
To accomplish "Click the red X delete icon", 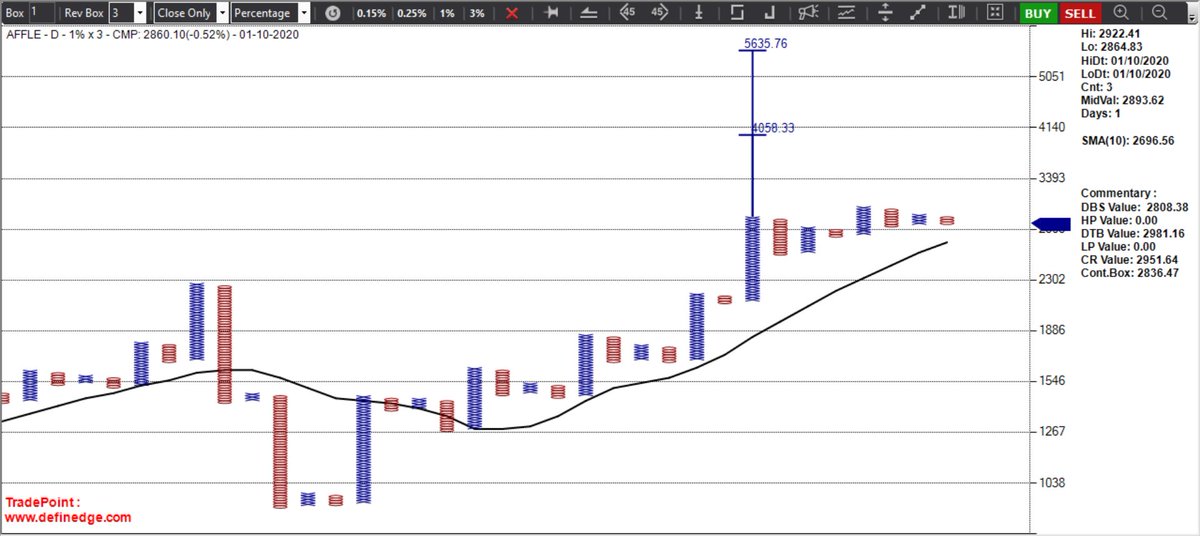I will point(512,13).
